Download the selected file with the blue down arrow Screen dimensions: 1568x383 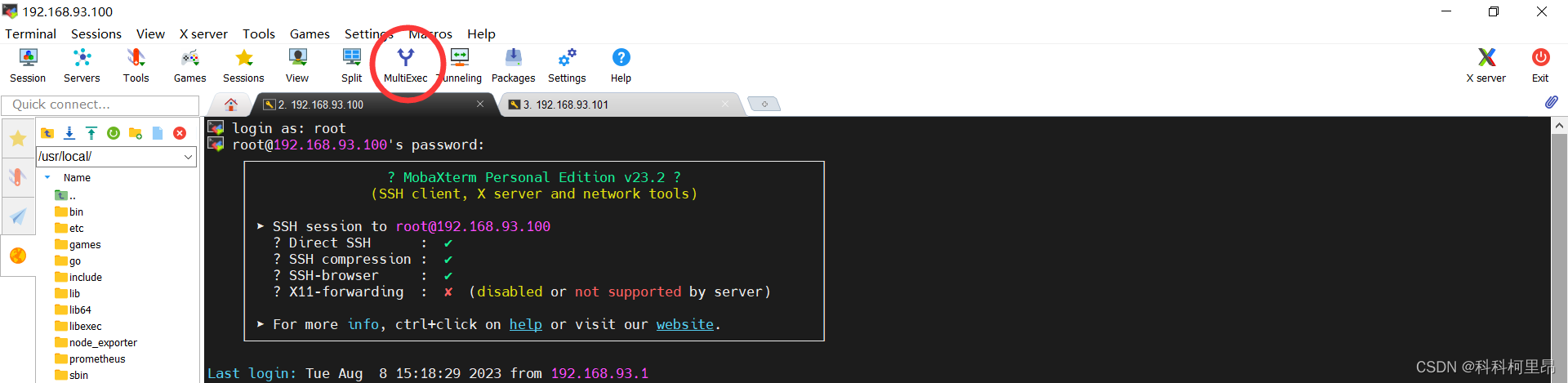[x=69, y=133]
